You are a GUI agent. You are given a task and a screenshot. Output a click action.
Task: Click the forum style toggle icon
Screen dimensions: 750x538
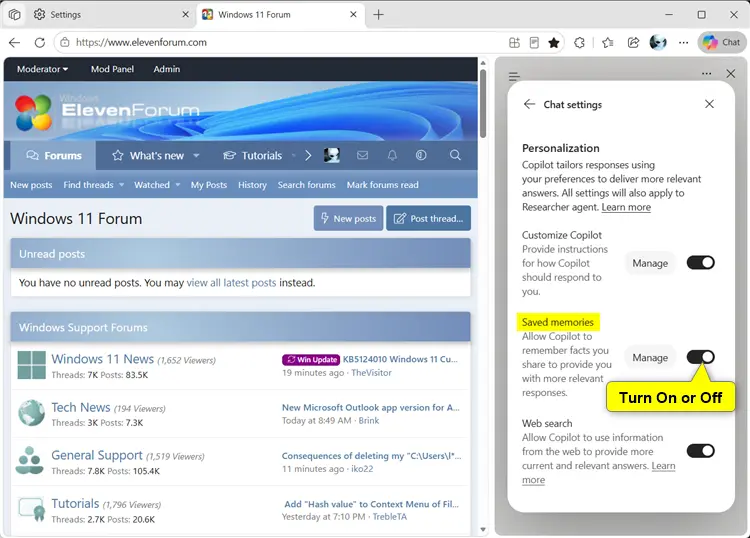coord(421,155)
